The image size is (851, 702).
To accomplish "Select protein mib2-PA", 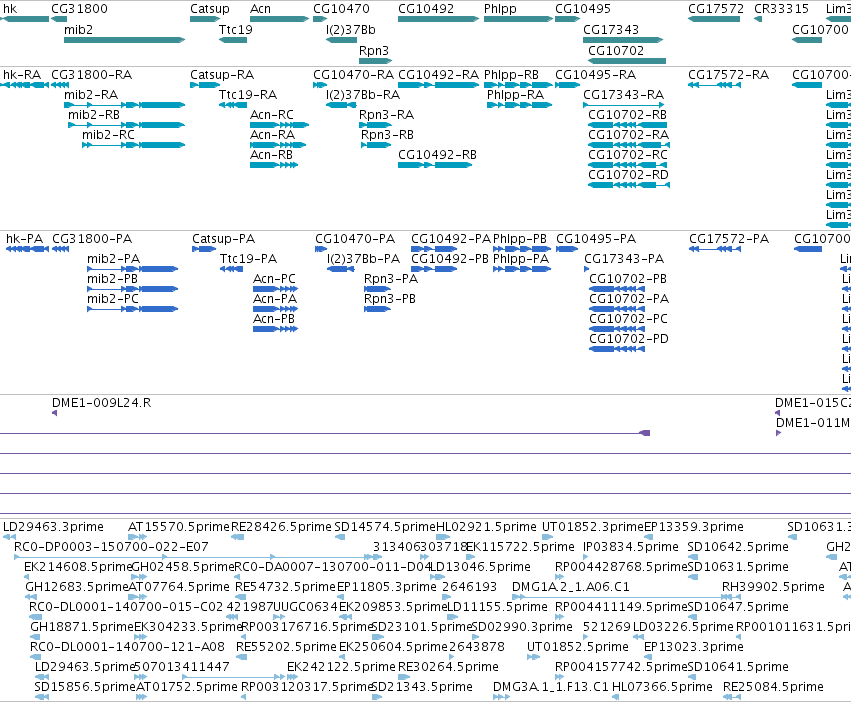I will (x=132, y=269).
